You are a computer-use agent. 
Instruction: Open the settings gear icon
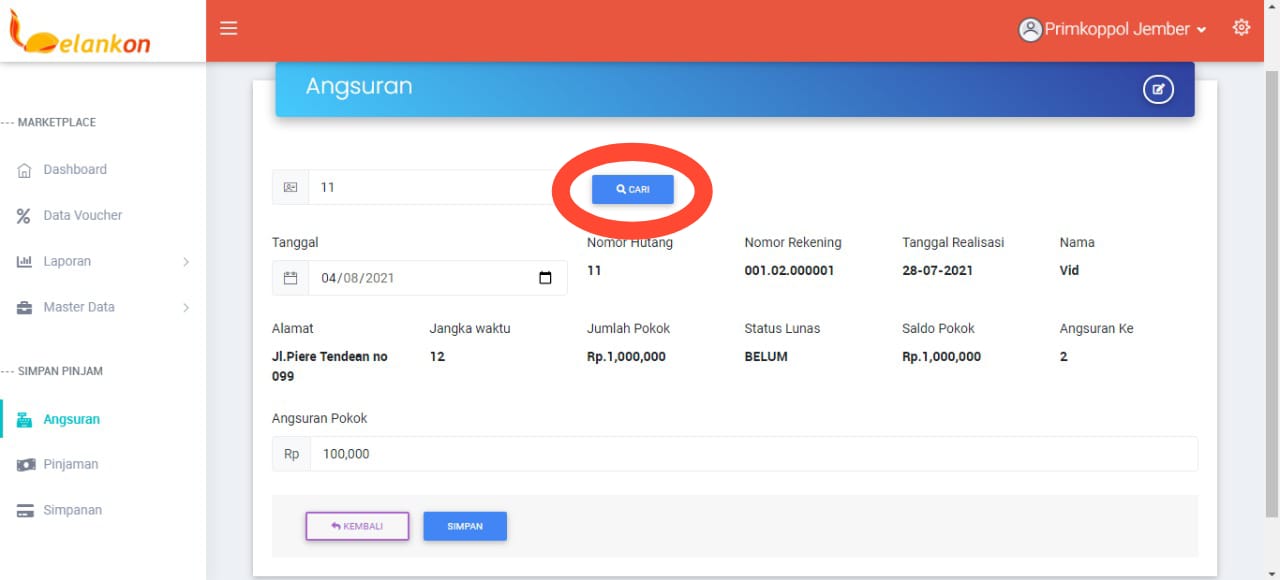[1241, 28]
